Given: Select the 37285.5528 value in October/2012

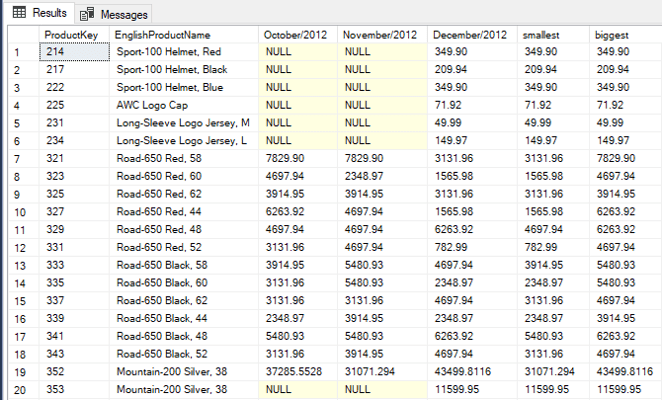Looking at the screenshot, I should pyautogui.click(x=297, y=370).
